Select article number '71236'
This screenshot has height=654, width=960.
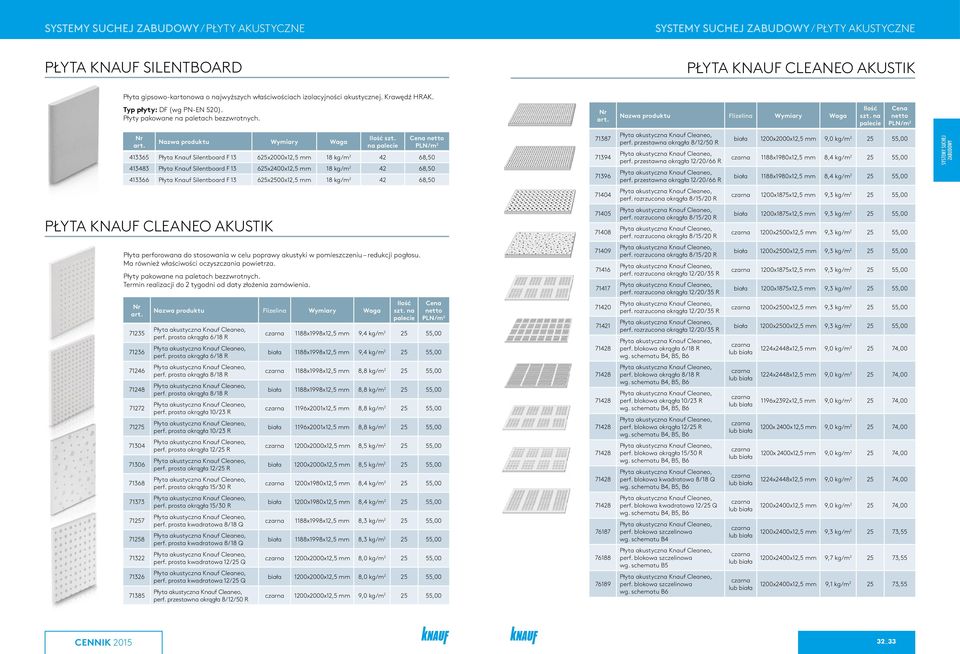(x=137, y=352)
